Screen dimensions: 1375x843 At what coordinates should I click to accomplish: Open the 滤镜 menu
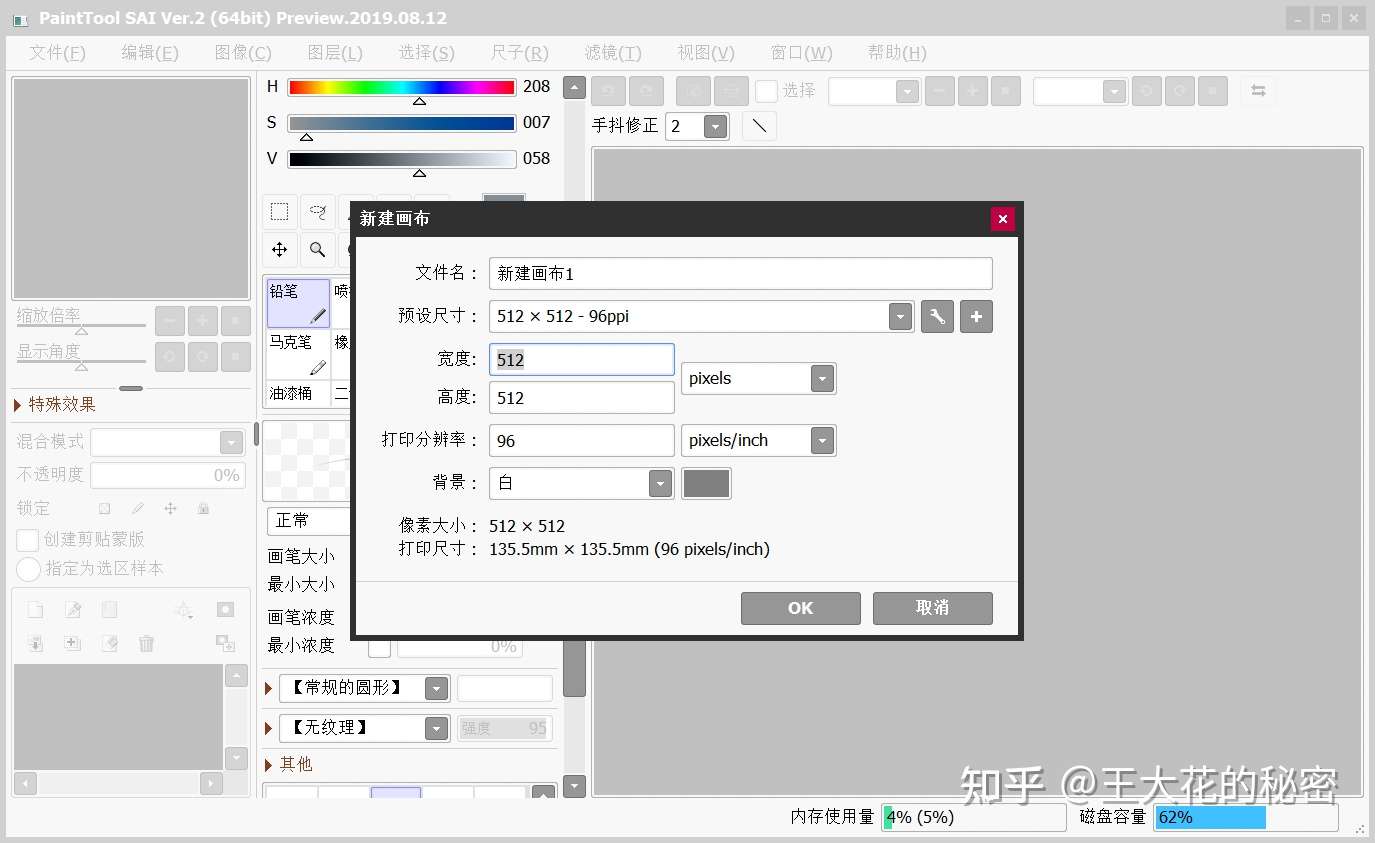(611, 52)
